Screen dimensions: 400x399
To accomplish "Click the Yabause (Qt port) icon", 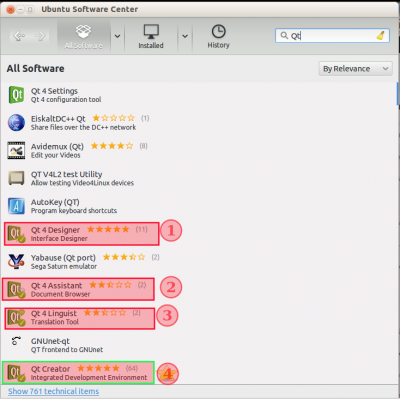I will [16, 262].
